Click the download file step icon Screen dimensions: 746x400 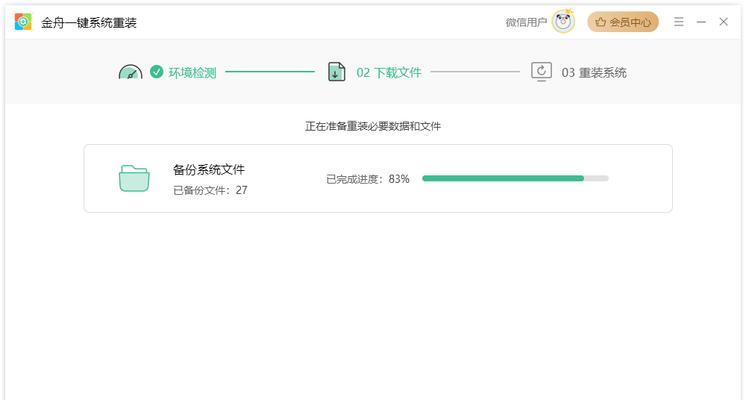[x=336, y=72]
